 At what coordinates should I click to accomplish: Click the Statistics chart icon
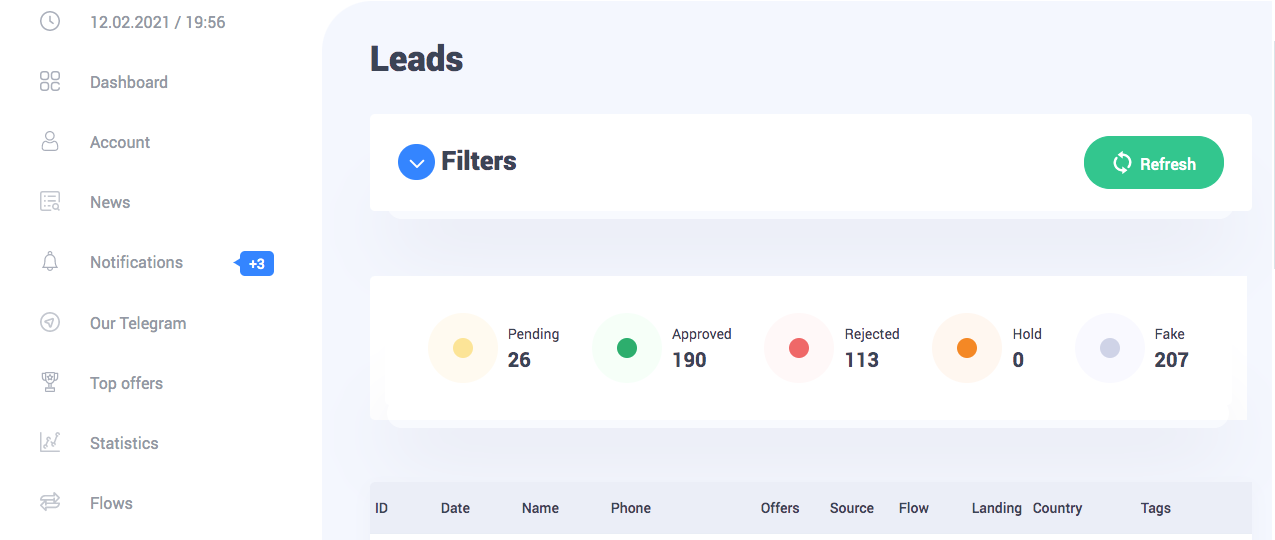[x=50, y=443]
